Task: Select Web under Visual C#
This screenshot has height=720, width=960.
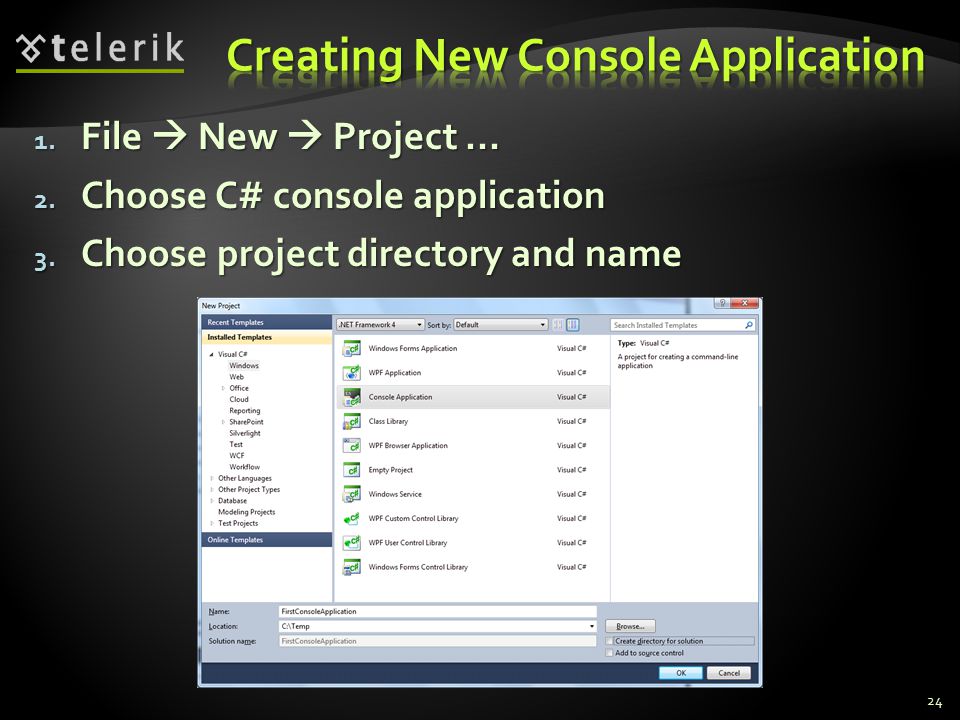Action: click(x=236, y=377)
